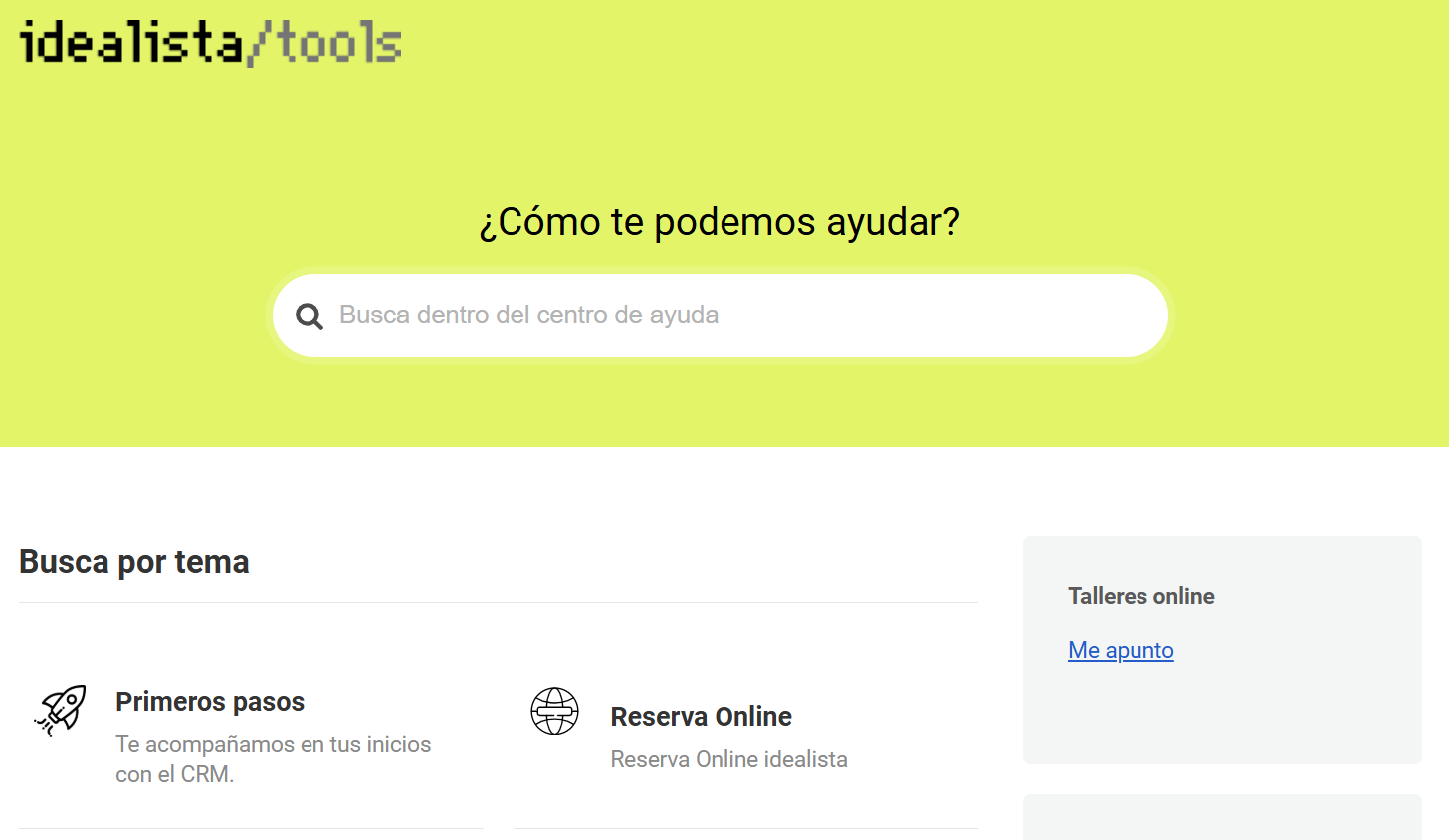Click the Busca por tema heading
This screenshot has width=1449, height=840.
click(134, 562)
